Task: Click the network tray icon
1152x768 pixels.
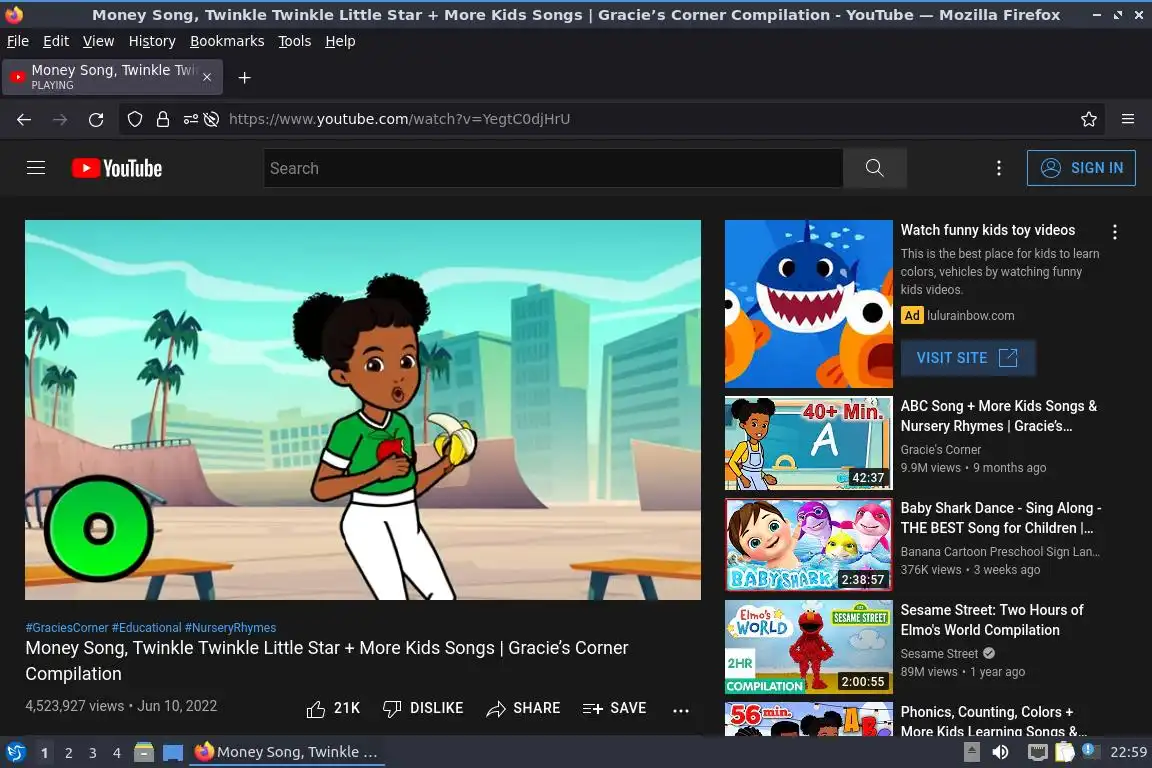Action: (1037, 752)
